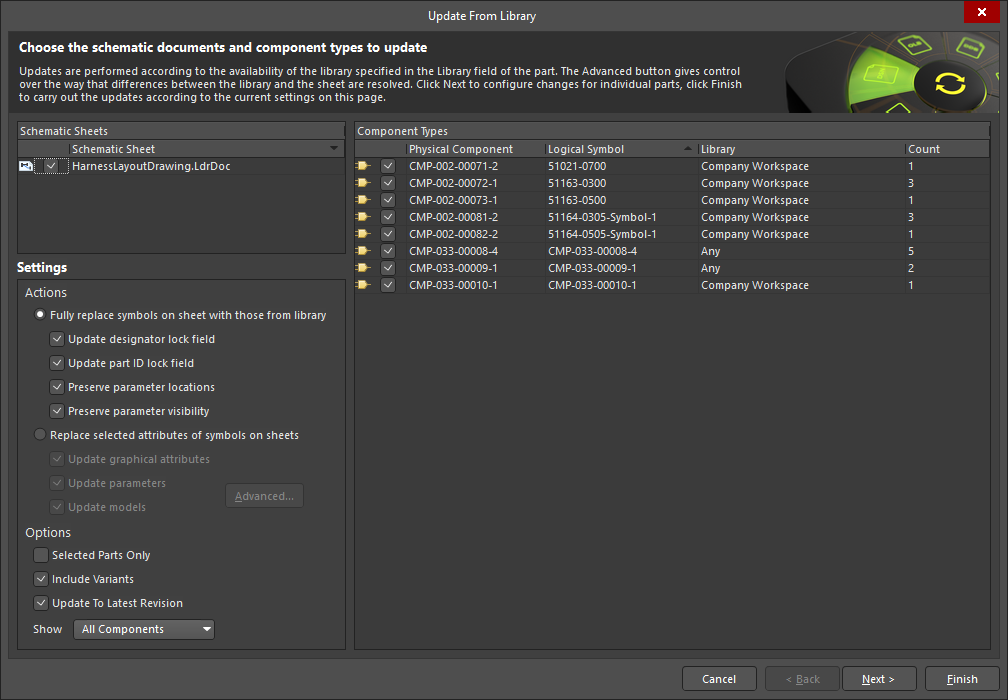Sort by Count column header
This screenshot has height=700, width=1008.
click(x=947, y=149)
